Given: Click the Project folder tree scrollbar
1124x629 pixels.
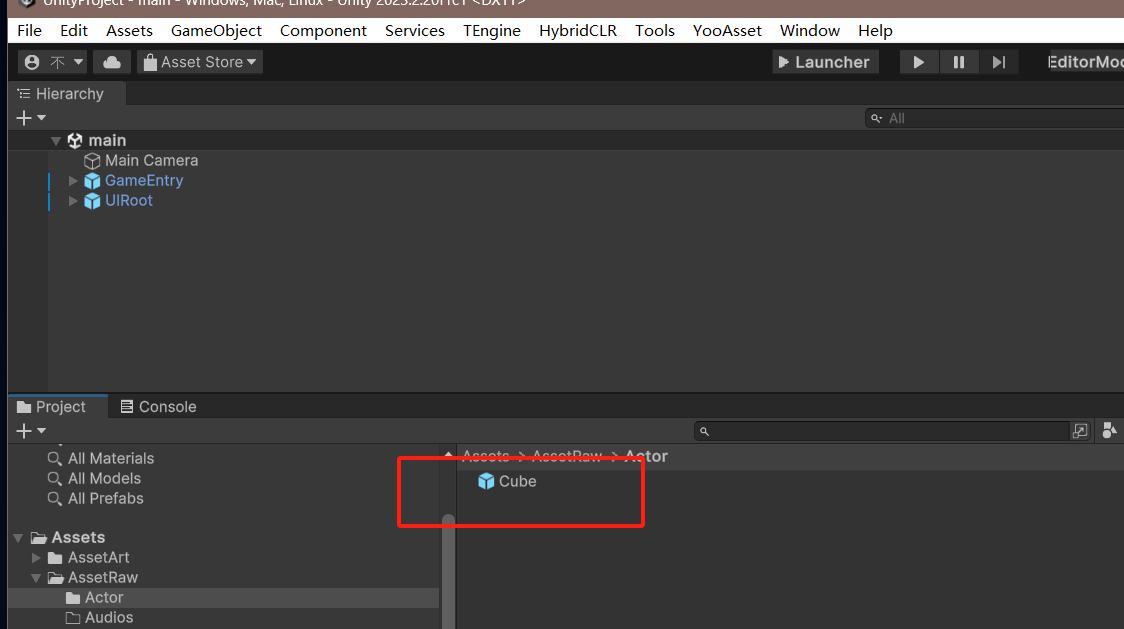Looking at the screenshot, I should [x=448, y=572].
